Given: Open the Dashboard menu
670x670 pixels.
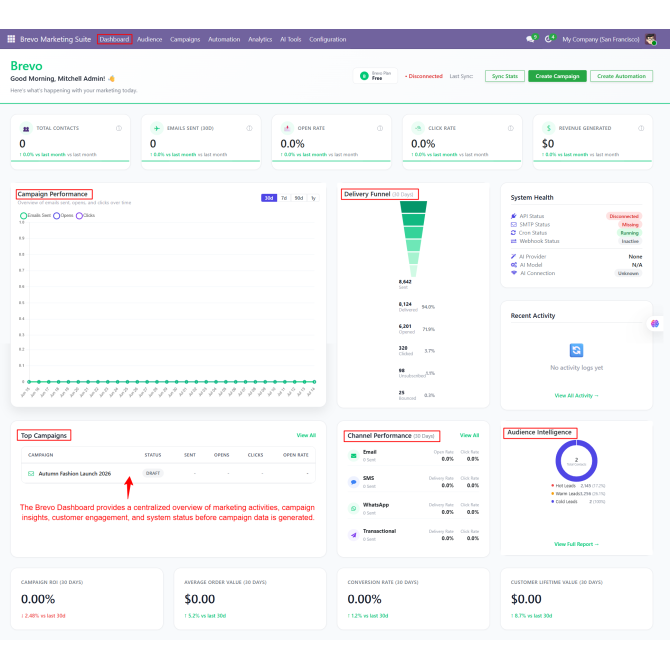Looking at the screenshot, I should [115, 39].
